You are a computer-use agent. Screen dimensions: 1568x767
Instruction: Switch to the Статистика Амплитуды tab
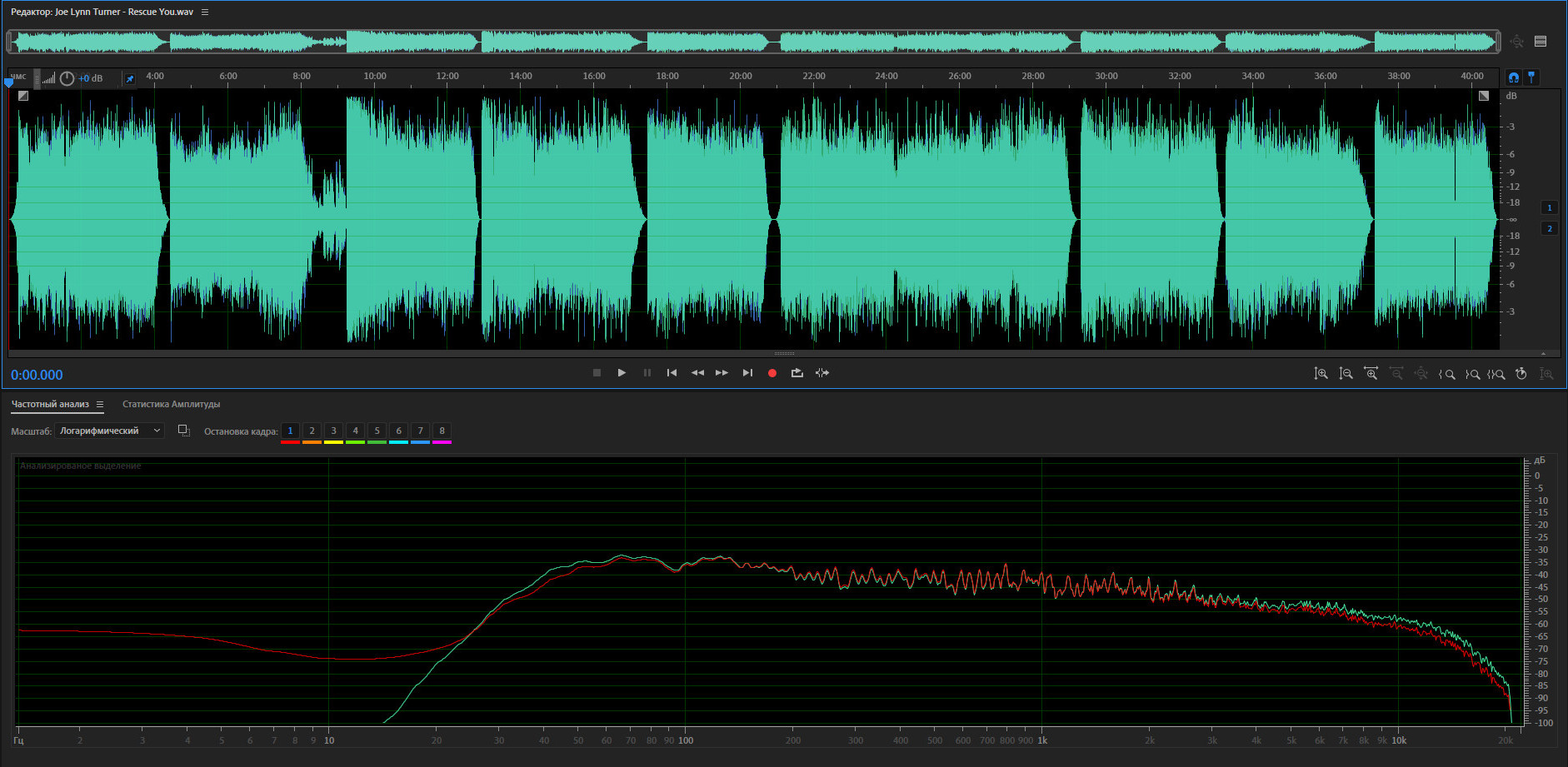[171, 405]
